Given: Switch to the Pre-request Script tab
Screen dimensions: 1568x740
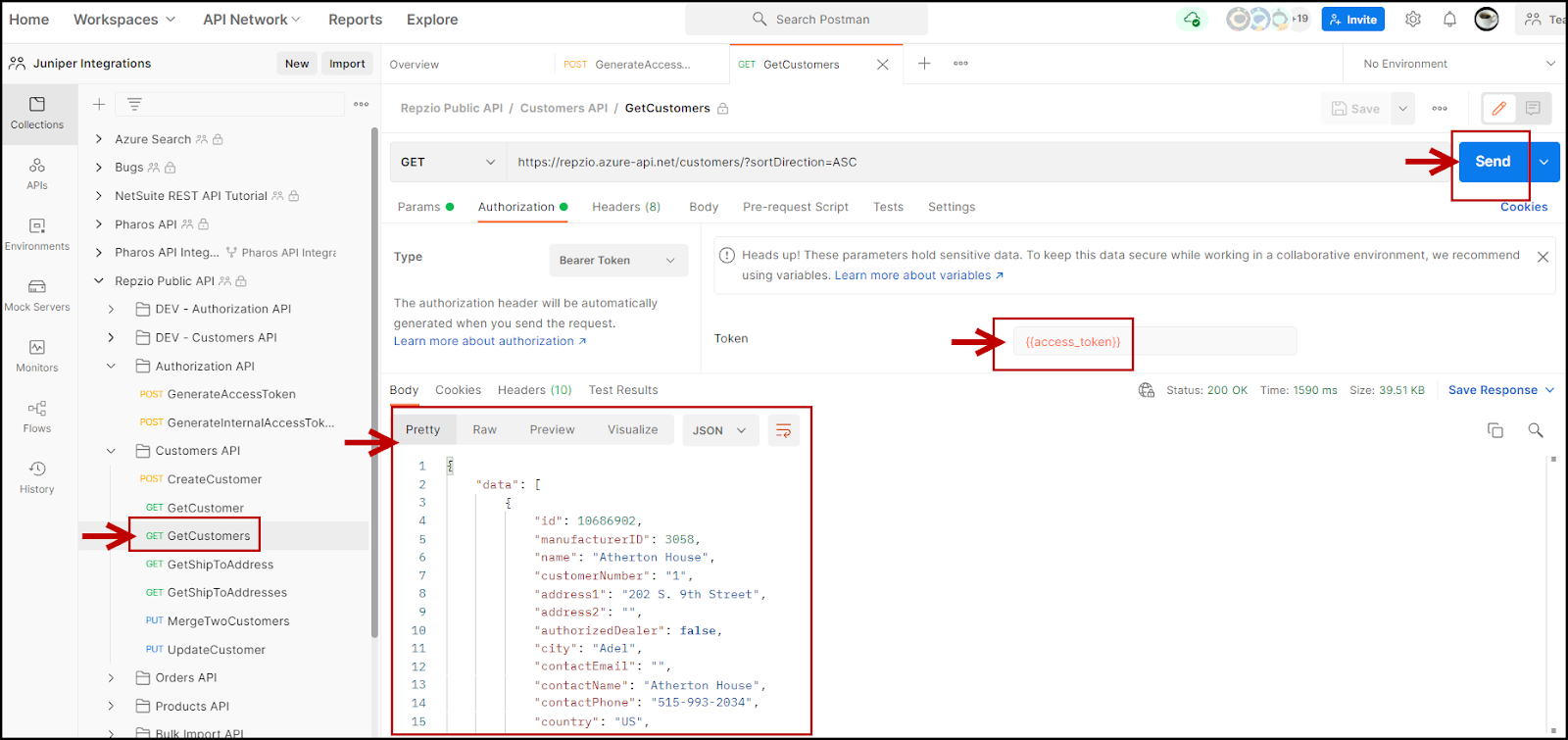Looking at the screenshot, I should (796, 207).
